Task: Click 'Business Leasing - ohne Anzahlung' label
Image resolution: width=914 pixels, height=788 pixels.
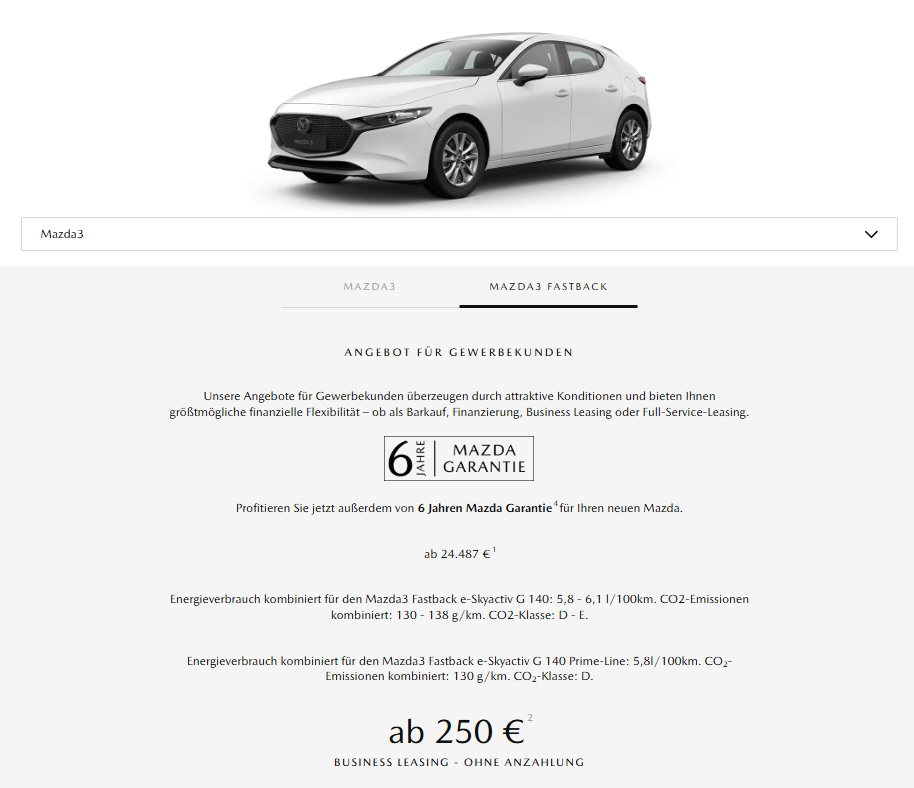Action: [x=459, y=762]
